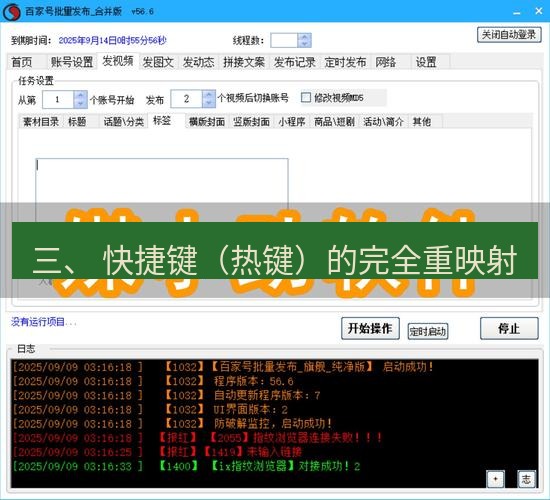Click the app logo icon in title bar
The image size is (550, 500).
pyautogui.click(x=11, y=11)
